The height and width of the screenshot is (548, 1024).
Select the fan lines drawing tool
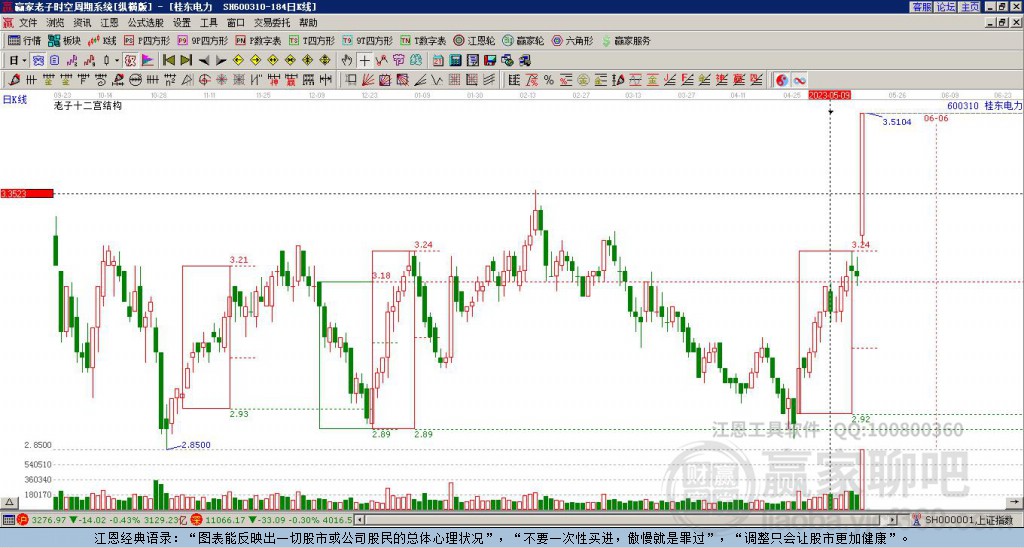[369, 80]
